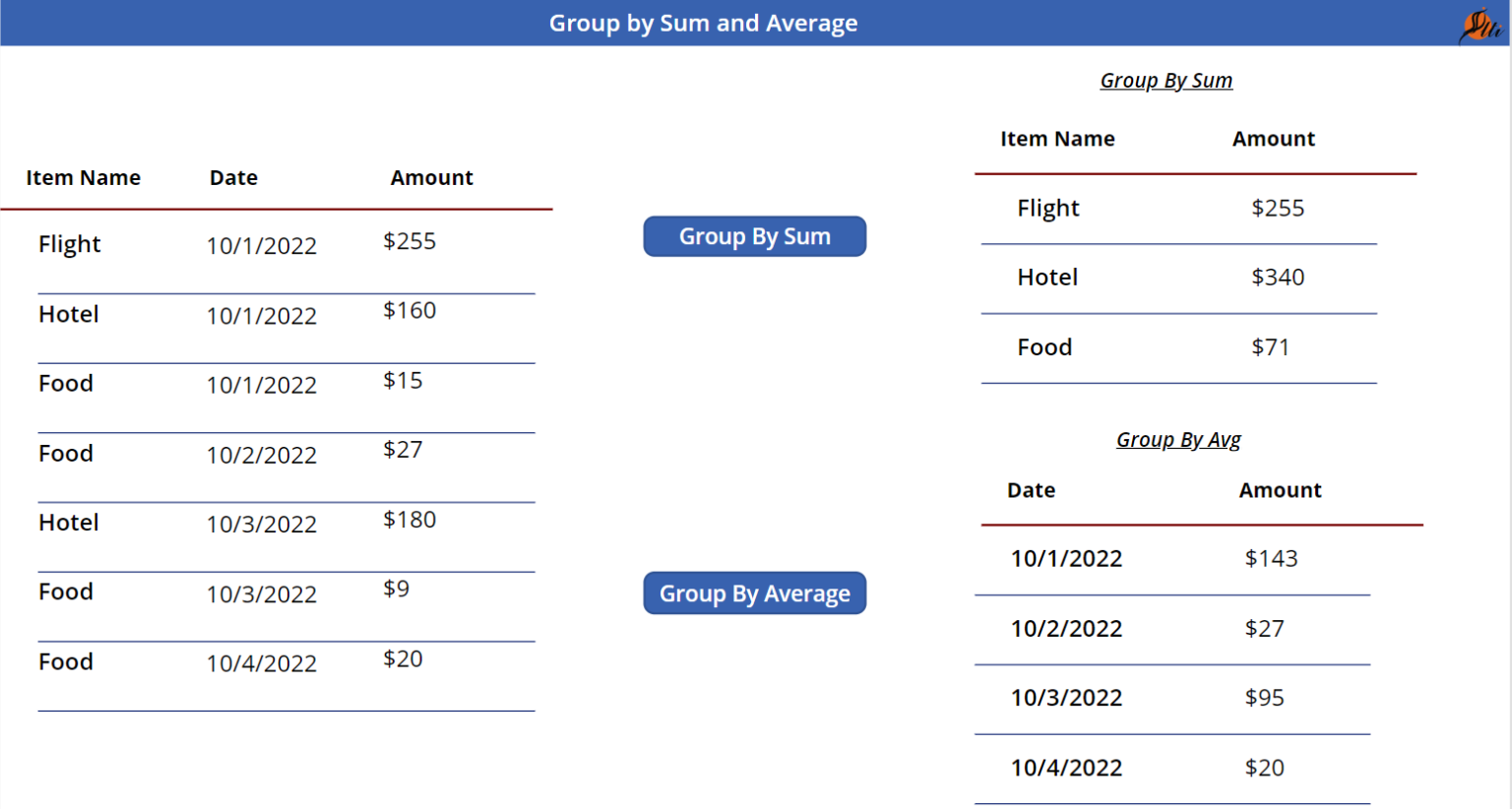Click the Food entry dated 10/4/2022
This screenshot has height=809, width=1512.
65,661
